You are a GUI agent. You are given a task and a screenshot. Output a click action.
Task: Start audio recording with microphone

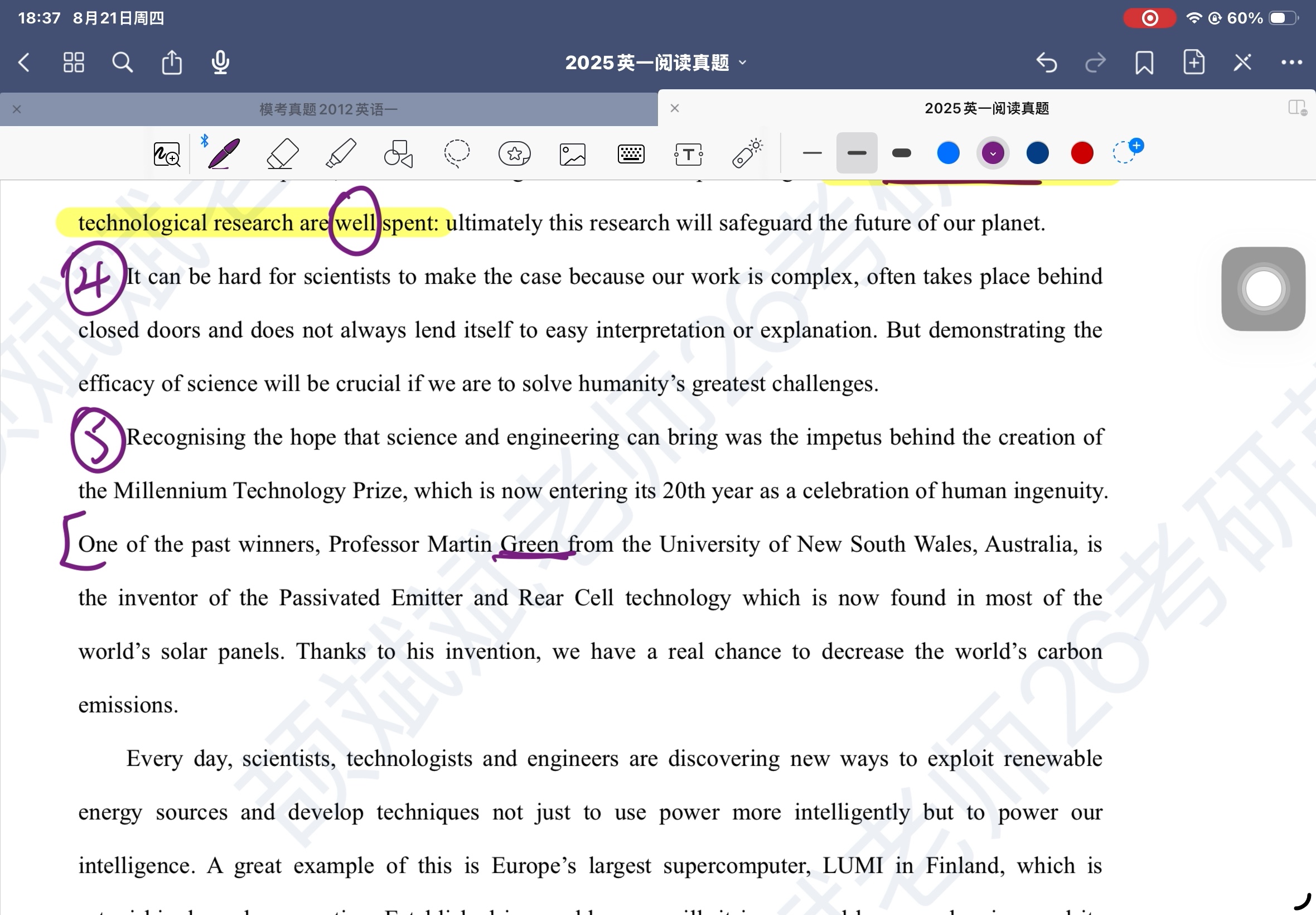221,62
